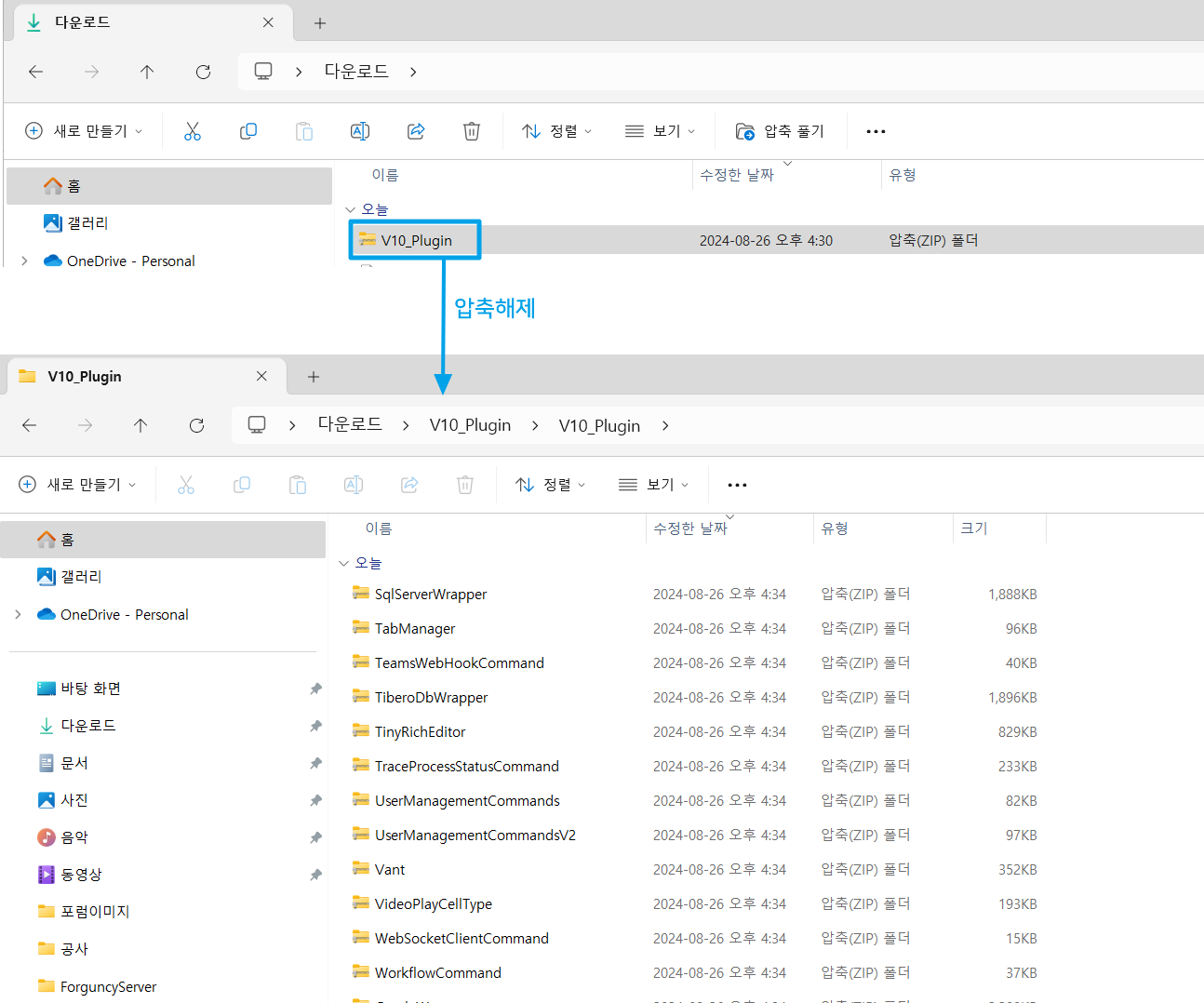Click the Copy icon in top toolbar

(x=248, y=131)
